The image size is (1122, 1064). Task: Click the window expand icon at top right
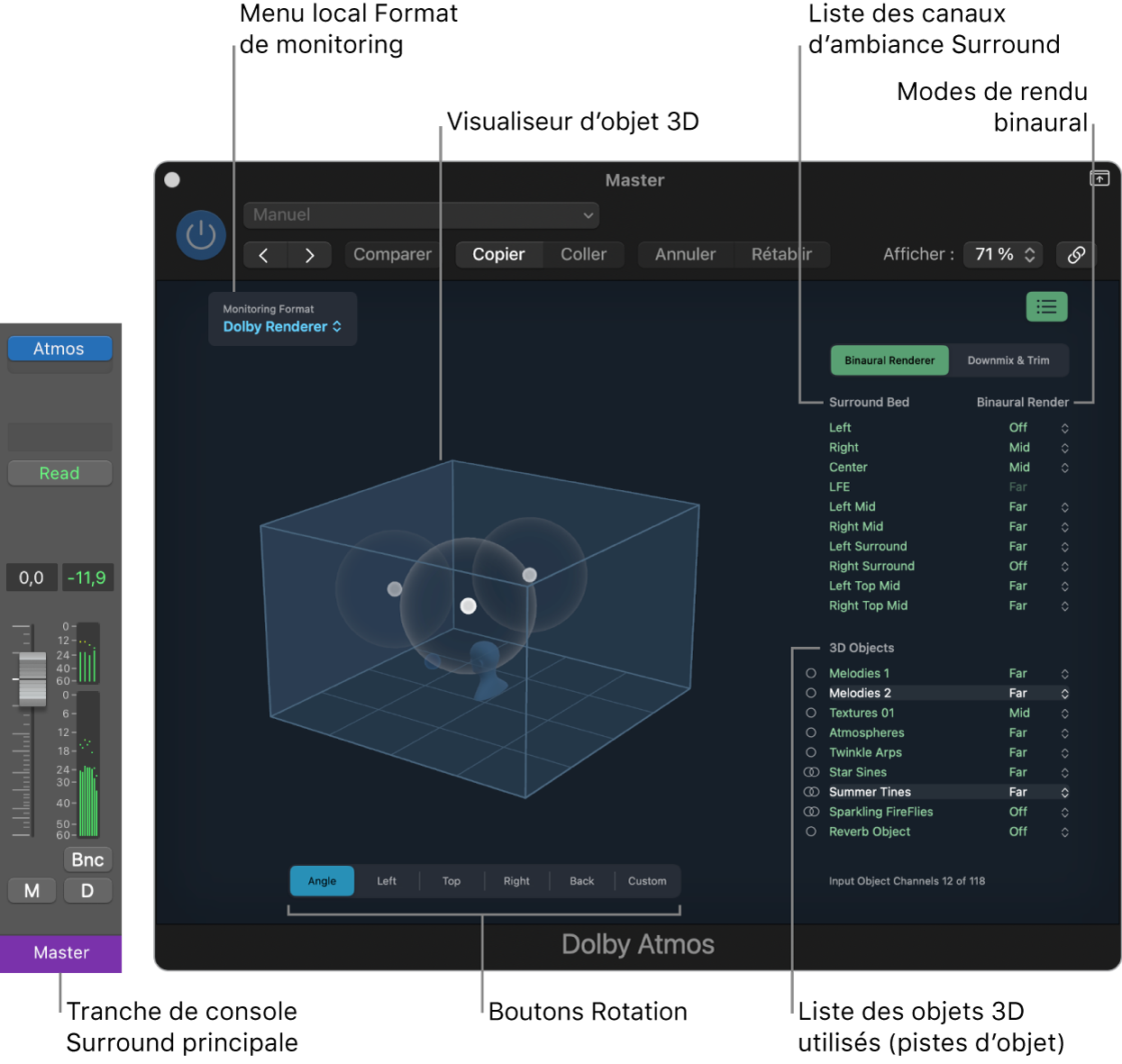coord(1099,178)
